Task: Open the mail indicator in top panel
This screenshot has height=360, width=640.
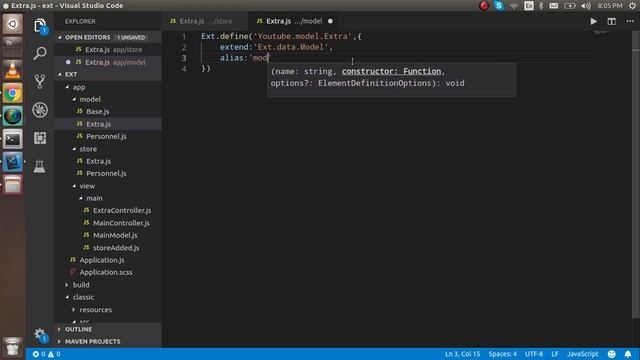Action: (553, 6)
